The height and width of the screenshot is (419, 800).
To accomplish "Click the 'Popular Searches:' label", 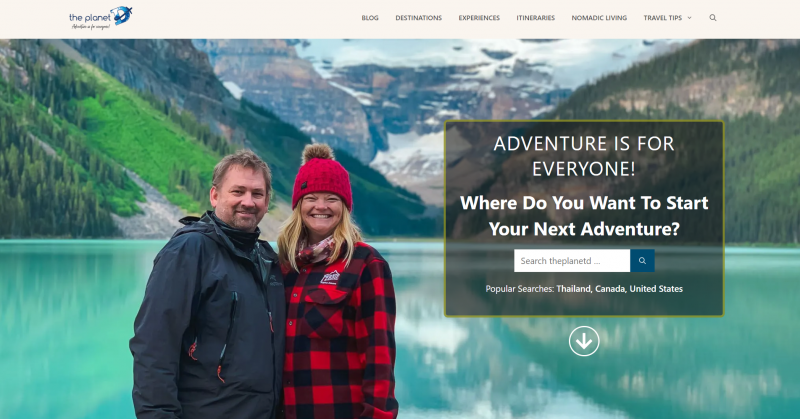I will (519, 289).
